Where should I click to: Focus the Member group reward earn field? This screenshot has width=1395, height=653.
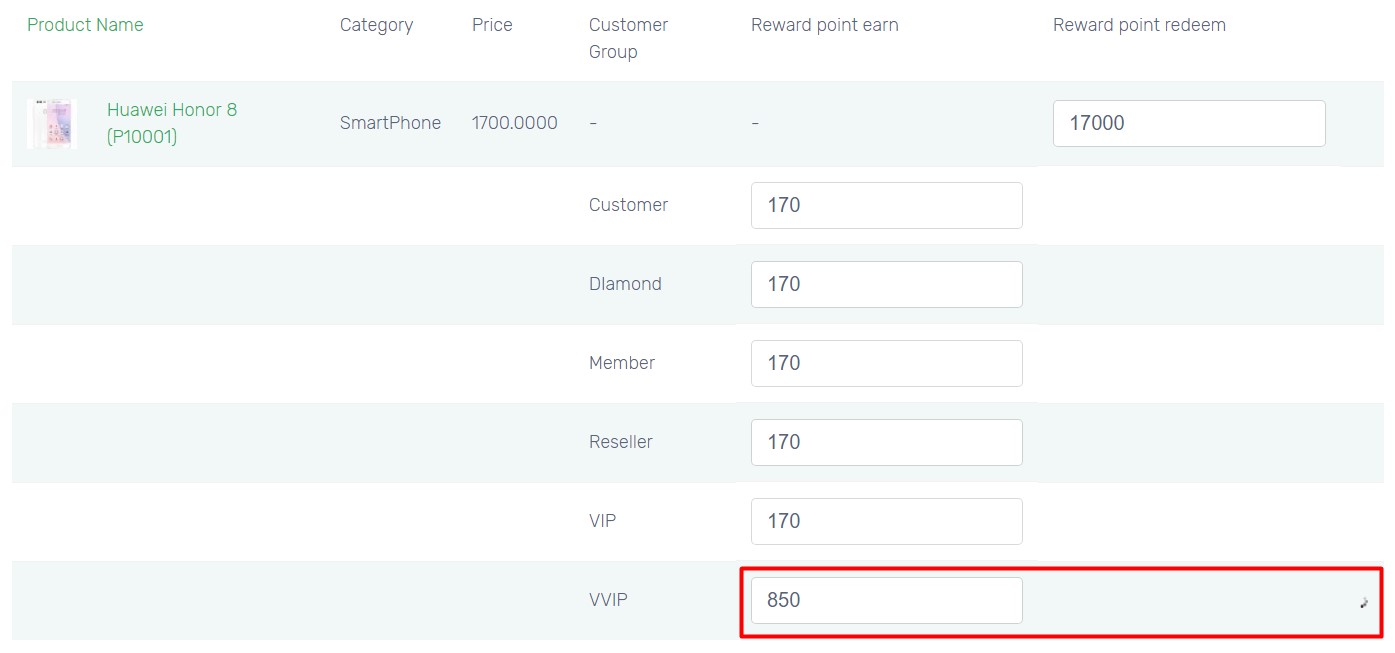click(887, 363)
